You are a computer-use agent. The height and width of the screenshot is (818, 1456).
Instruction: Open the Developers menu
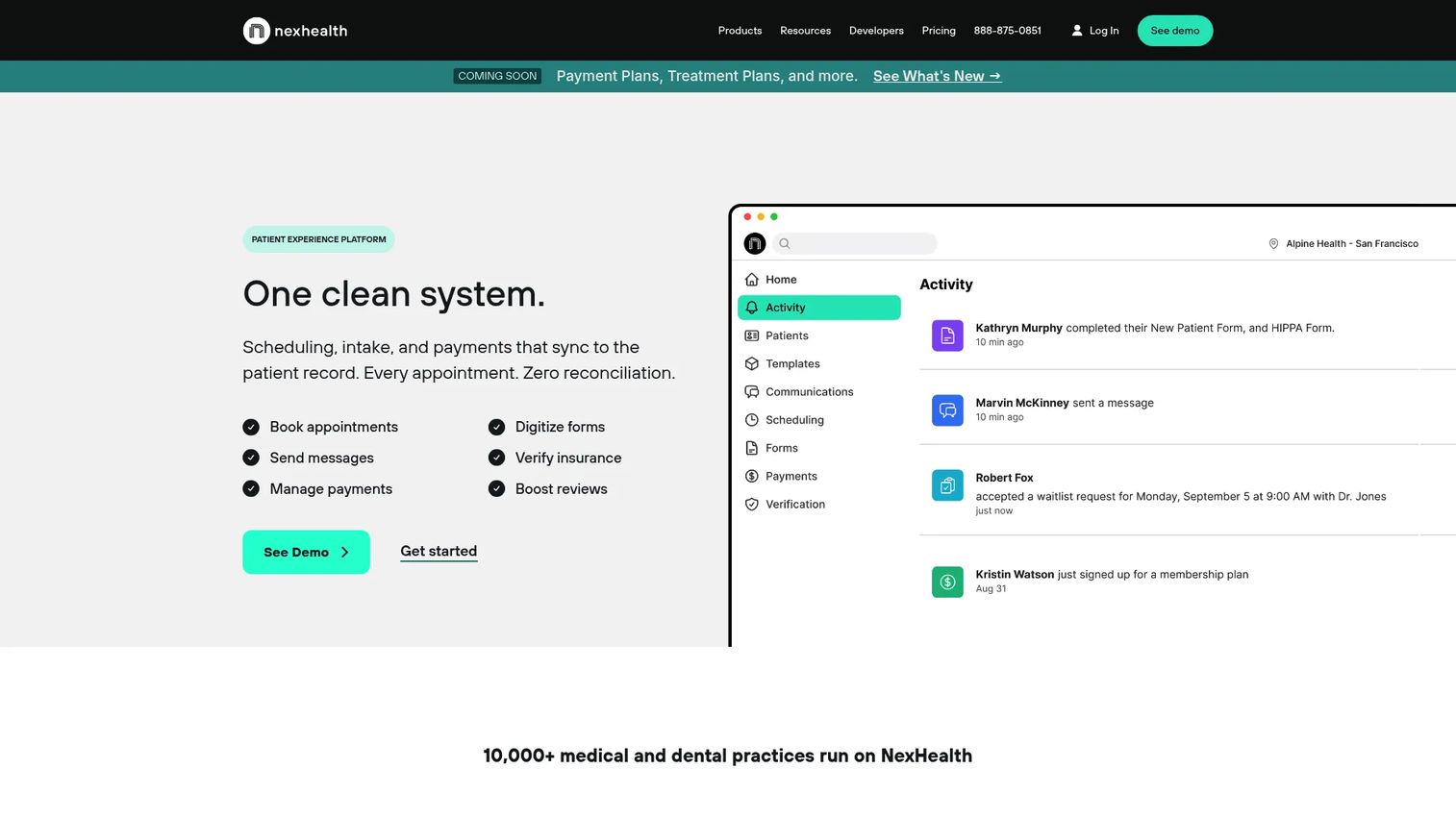(876, 31)
